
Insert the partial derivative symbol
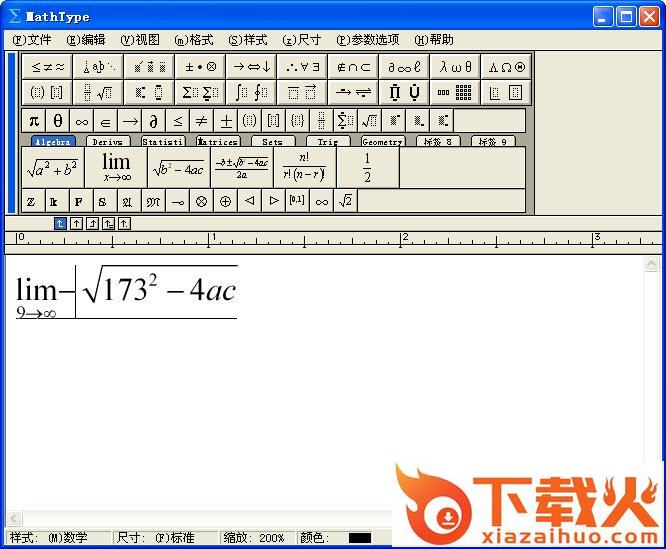click(x=153, y=121)
